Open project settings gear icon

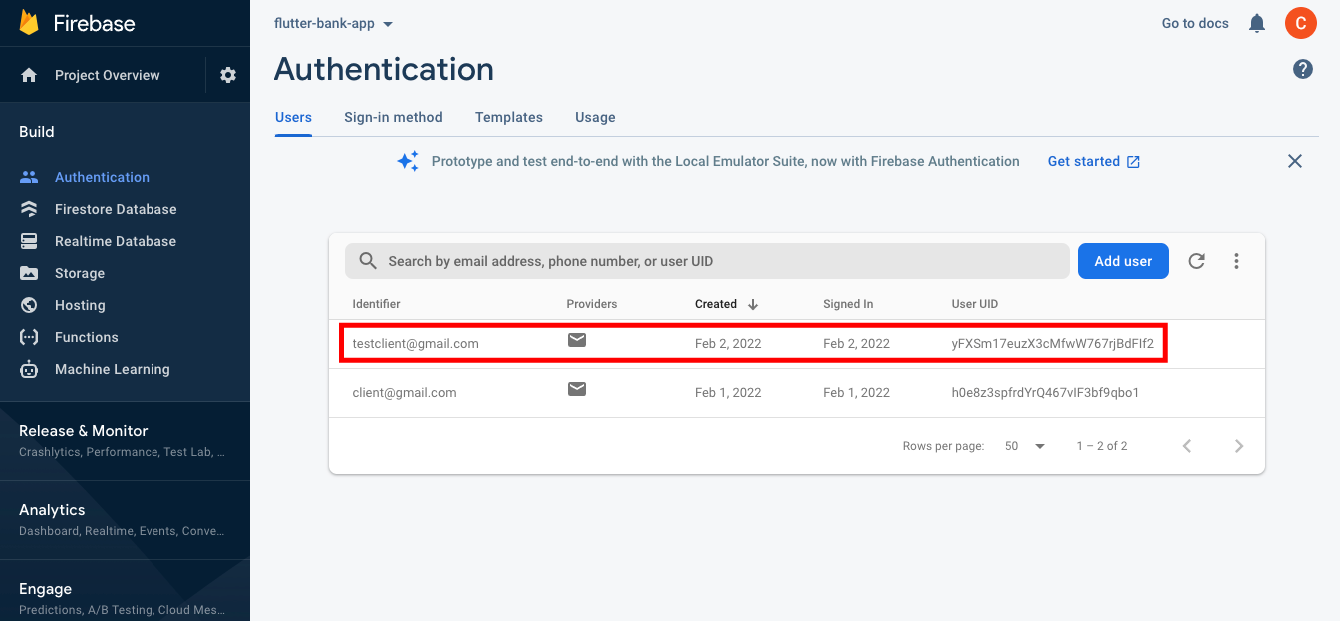pyautogui.click(x=228, y=75)
